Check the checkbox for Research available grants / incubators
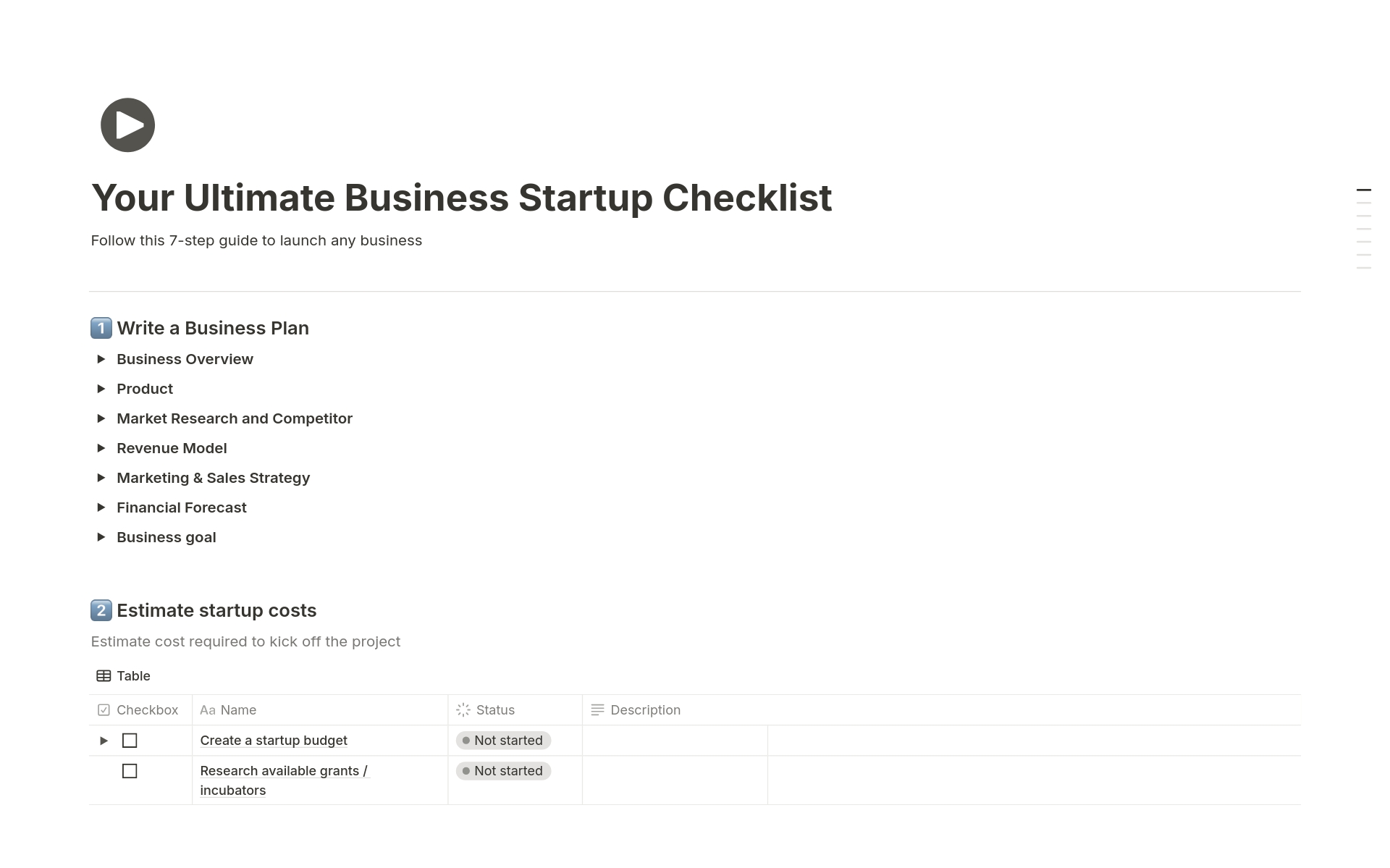Image resolution: width=1390 pixels, height=868 pixels. tap(130, 771)
